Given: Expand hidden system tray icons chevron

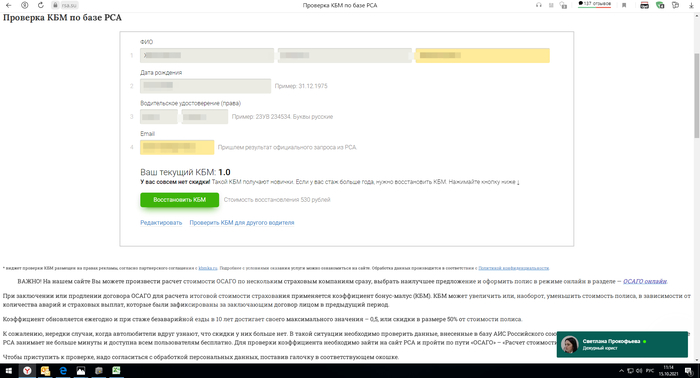Looking at the screenshot, I should (x=621, y=371).
